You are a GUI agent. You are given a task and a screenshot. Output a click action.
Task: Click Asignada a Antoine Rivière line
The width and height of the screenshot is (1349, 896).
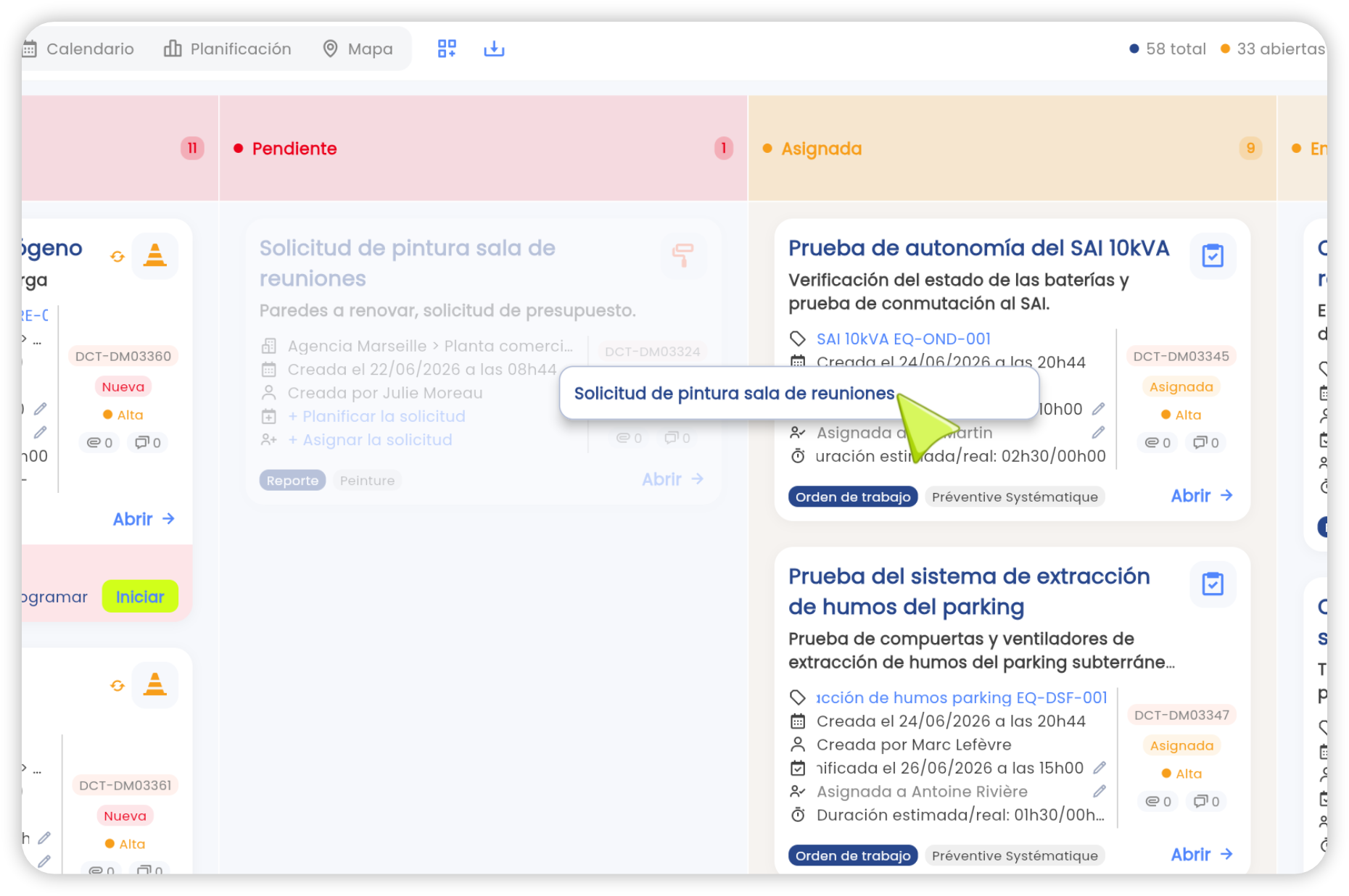[x=909, y=792]
